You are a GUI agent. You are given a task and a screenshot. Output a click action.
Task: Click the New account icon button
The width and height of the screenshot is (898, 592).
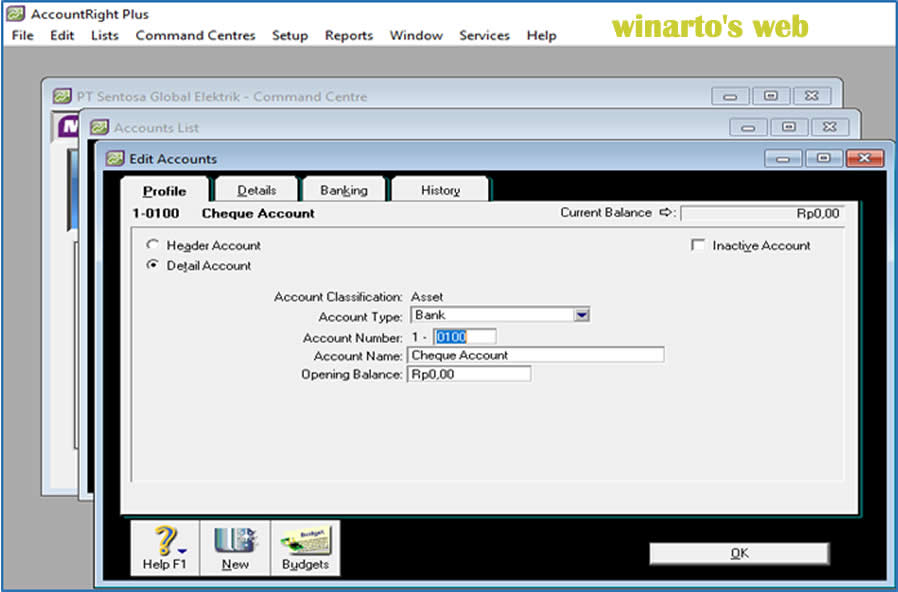(x=235, y=548)
